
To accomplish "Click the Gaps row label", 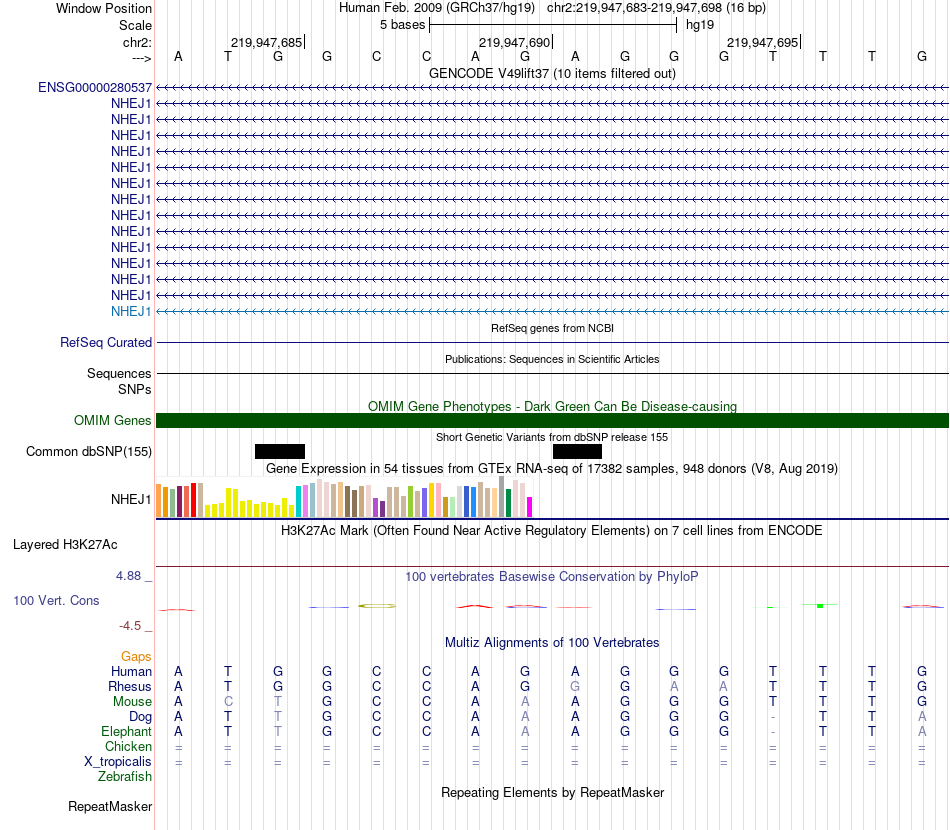I will click(x=136, y=657).
